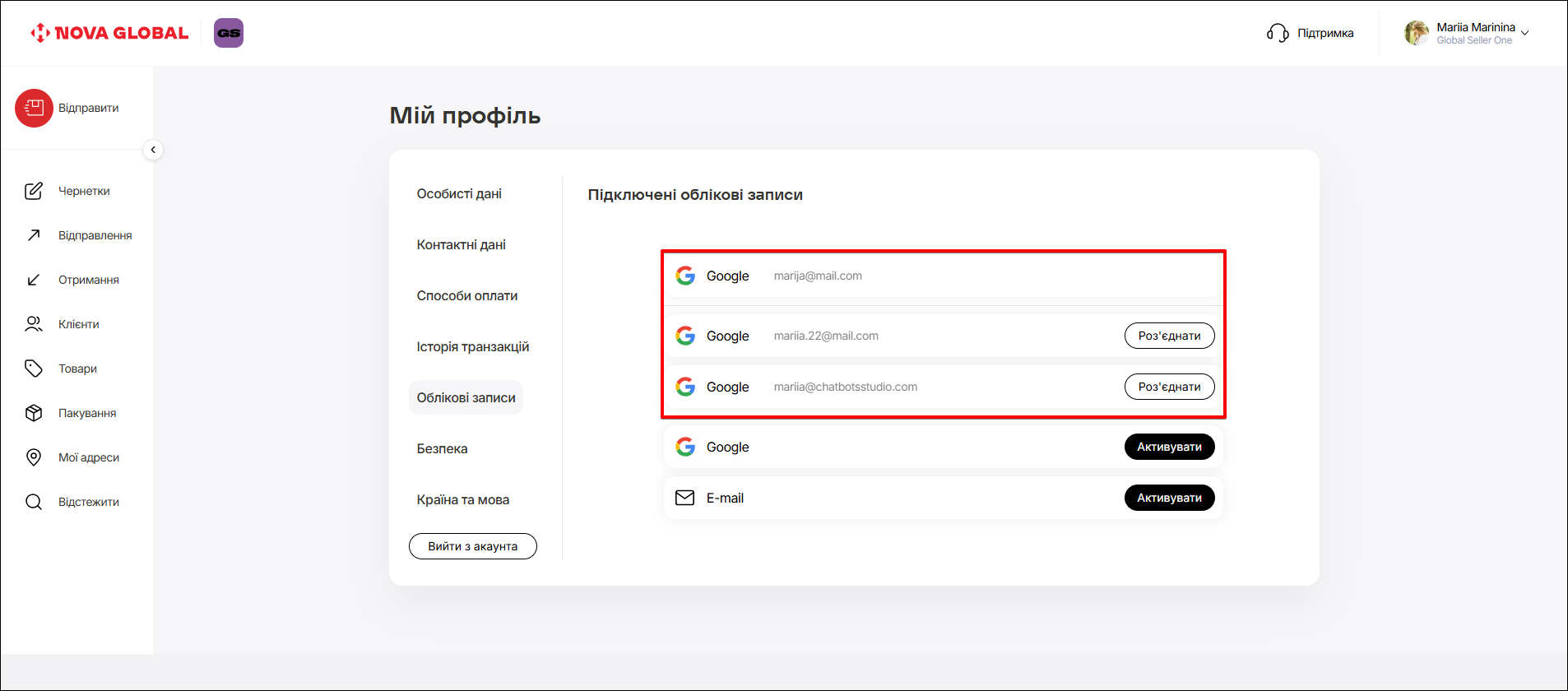Click the magnifier icon to track

[x=34, y=502]
